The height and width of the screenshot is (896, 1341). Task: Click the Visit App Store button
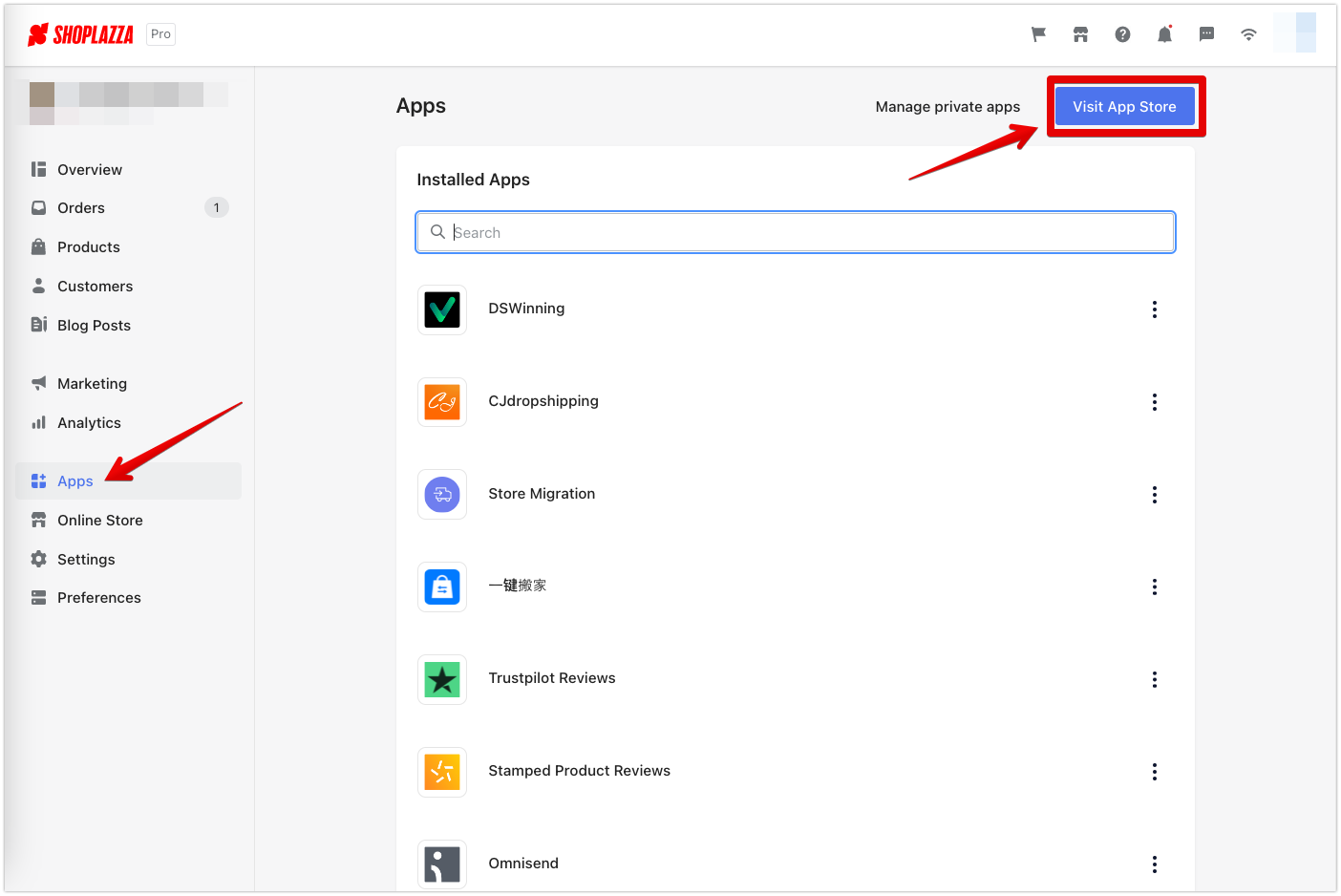(x=1124, y=106)
